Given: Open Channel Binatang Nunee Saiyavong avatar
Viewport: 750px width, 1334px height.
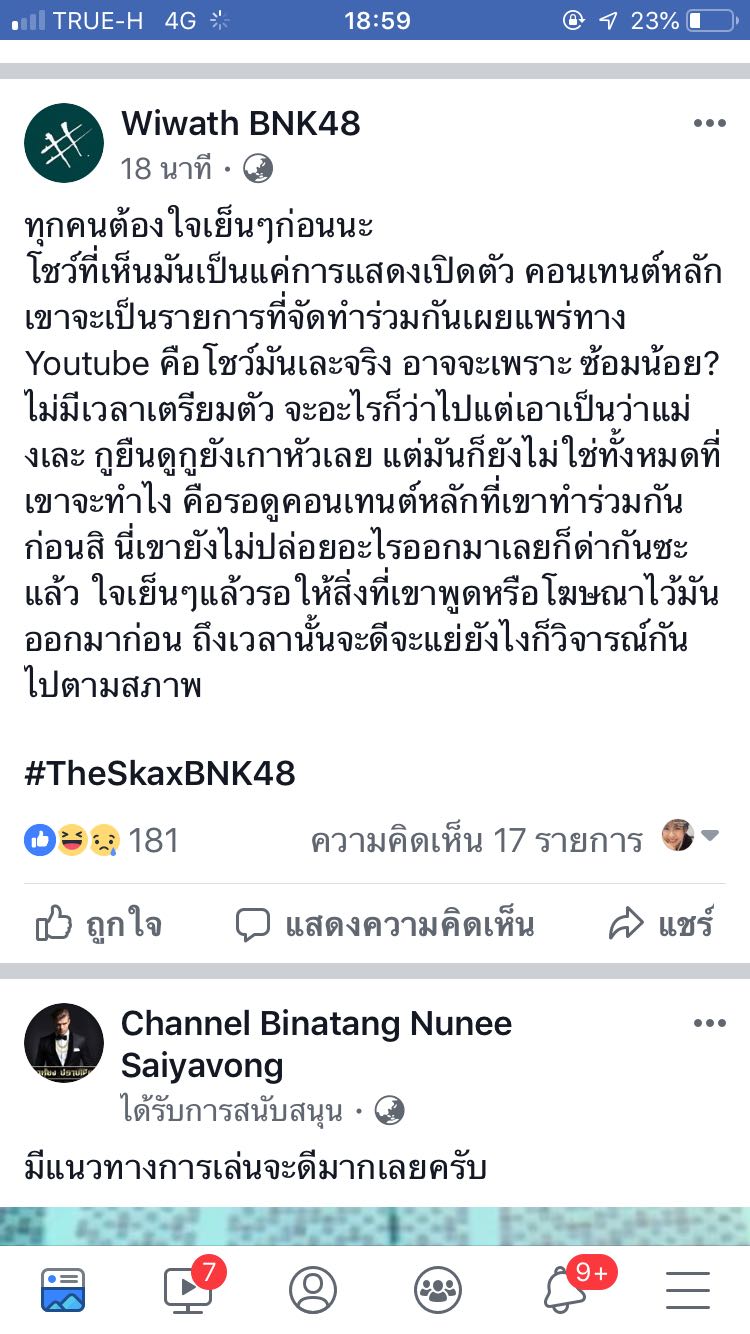Looking at the screenshot, I should [64, 1043].
